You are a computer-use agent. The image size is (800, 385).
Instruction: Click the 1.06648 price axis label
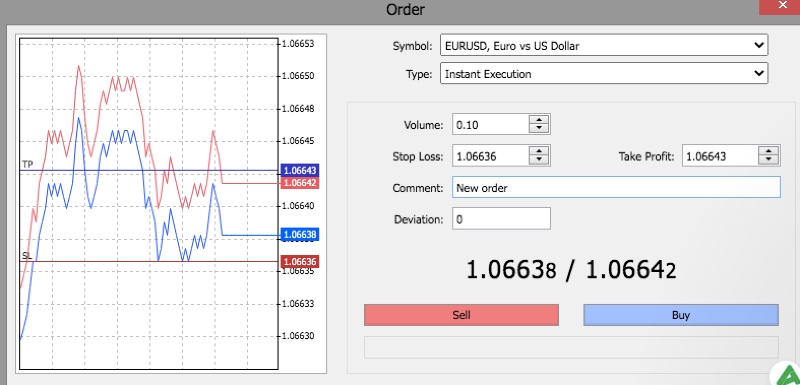click(x=298, y=109)
